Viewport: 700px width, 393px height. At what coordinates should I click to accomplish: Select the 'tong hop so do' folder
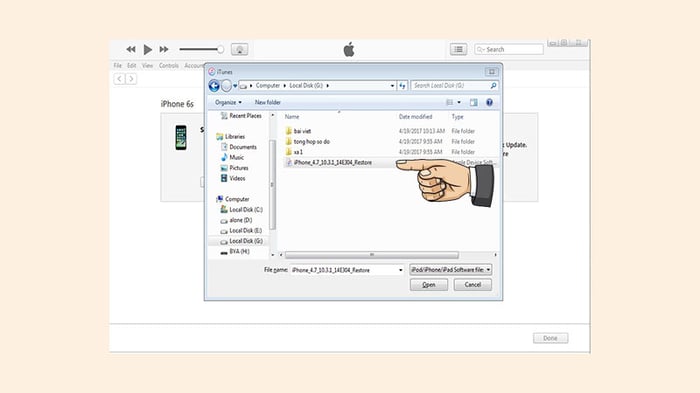[308, 142]
